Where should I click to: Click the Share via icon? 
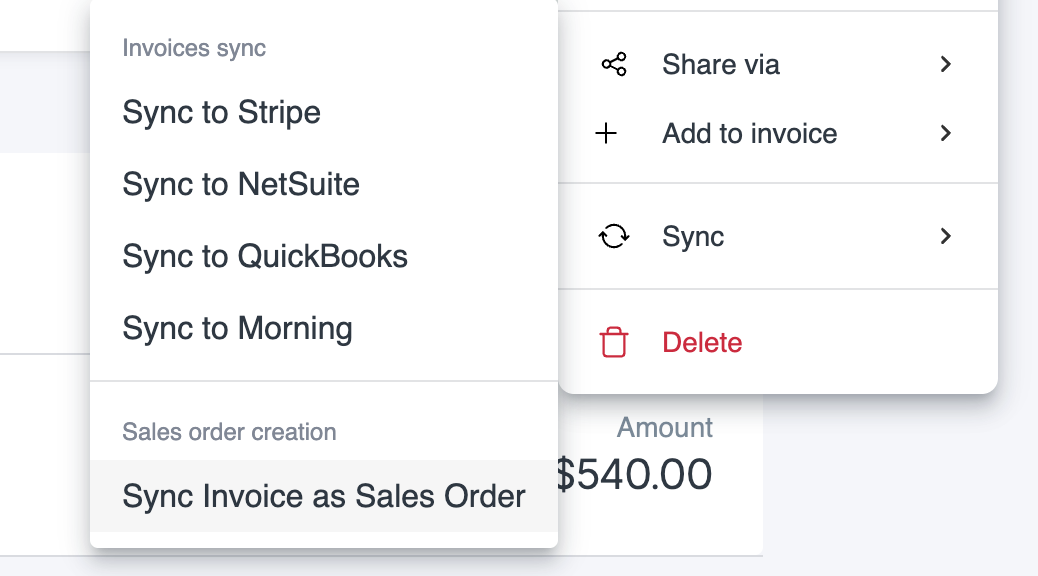pos(613,64)
